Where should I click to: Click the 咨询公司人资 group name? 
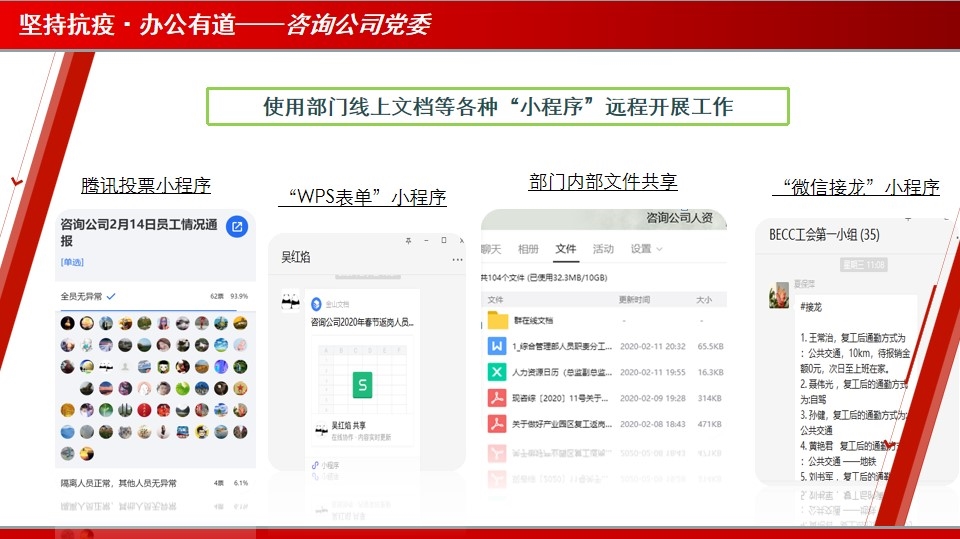pos(680,217)
